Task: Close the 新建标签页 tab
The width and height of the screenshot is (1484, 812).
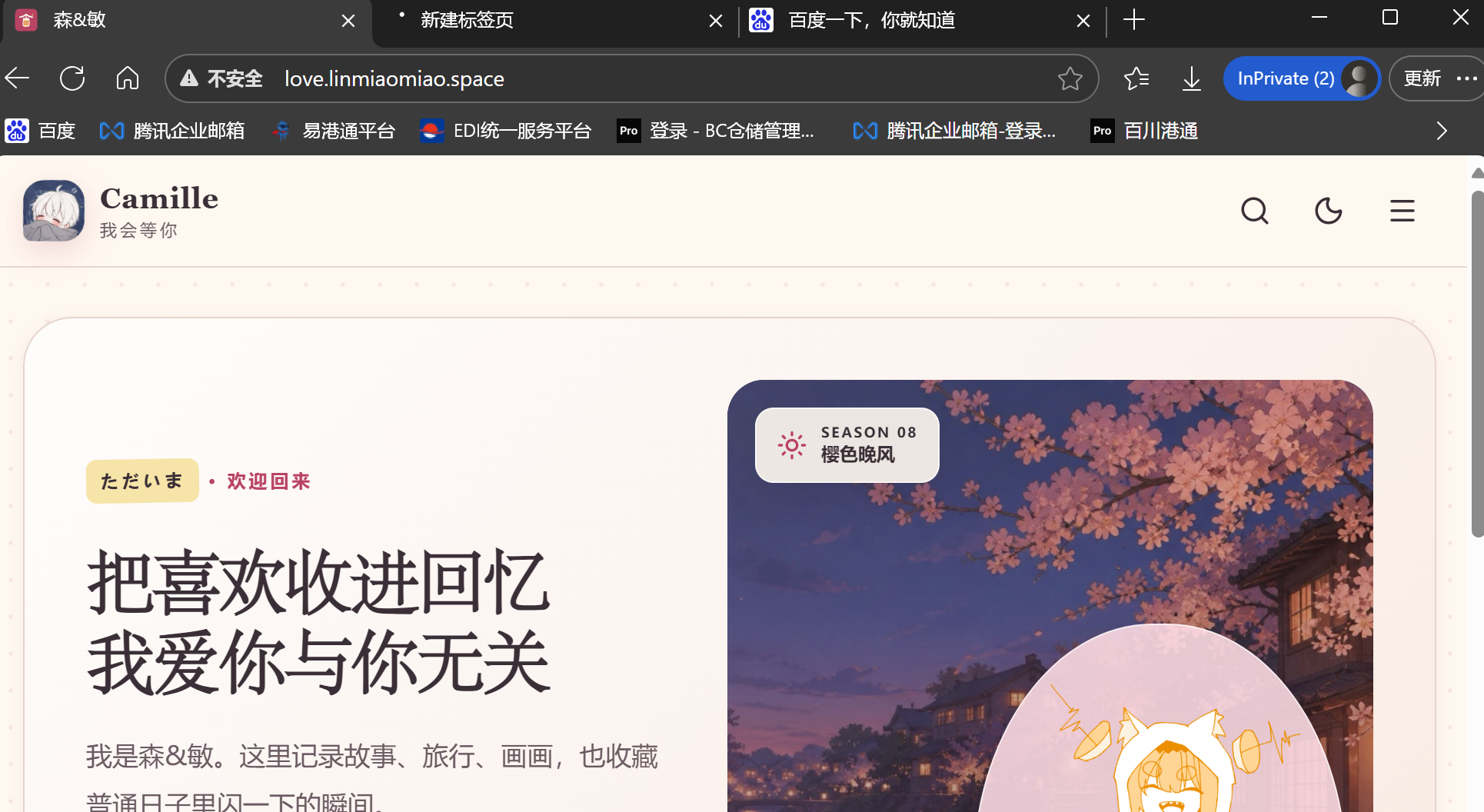Action: 716,21
